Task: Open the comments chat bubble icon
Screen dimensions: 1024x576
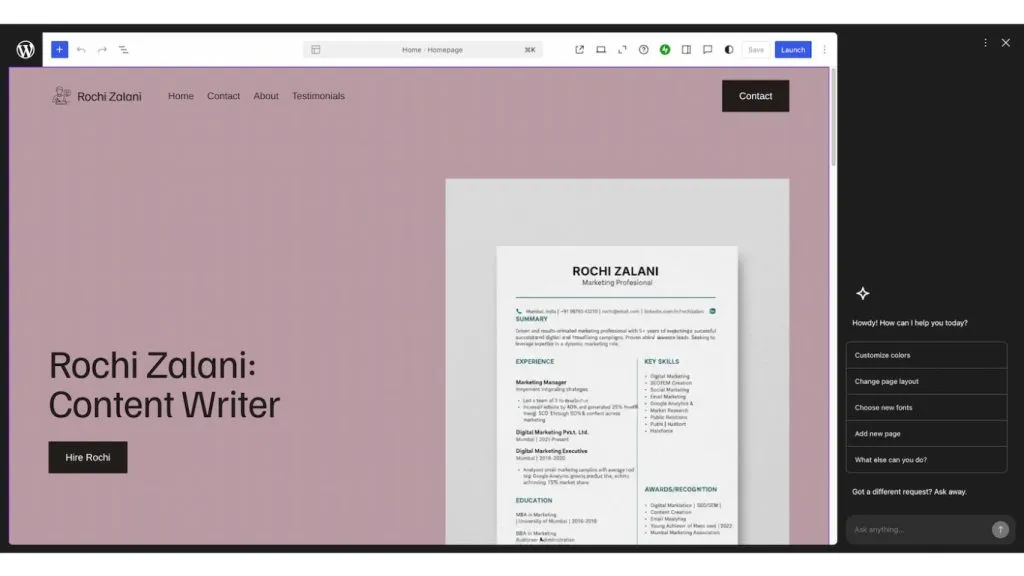Action: pos(707,50)
